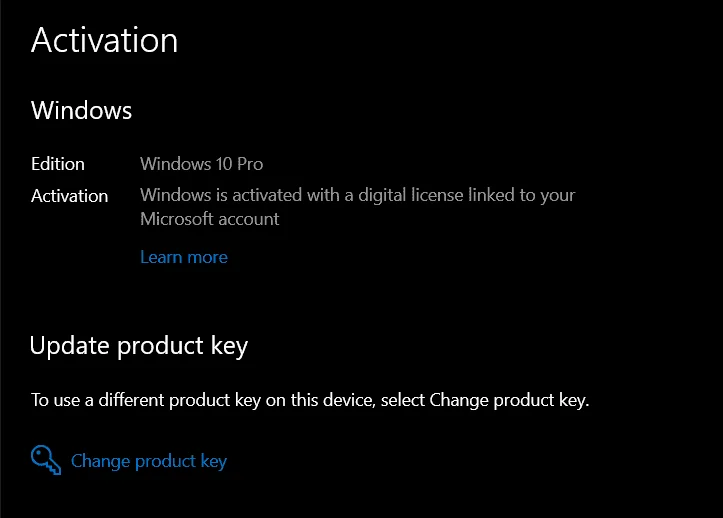Select the words 'digital license' in status
The image size is (723, 518).
click(x=410, y=195)
